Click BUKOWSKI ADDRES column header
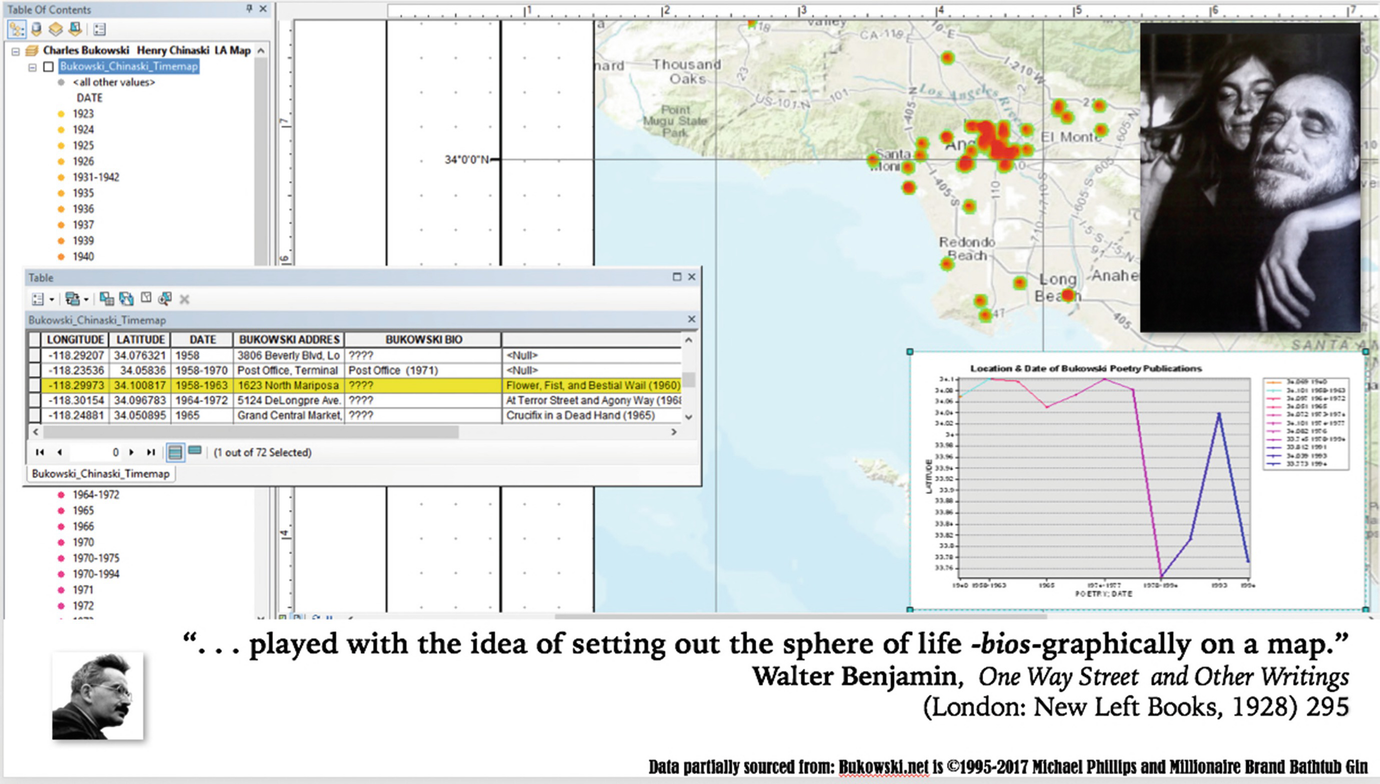This screenshot has width=1380, height=784. click(x=289, y=340)
